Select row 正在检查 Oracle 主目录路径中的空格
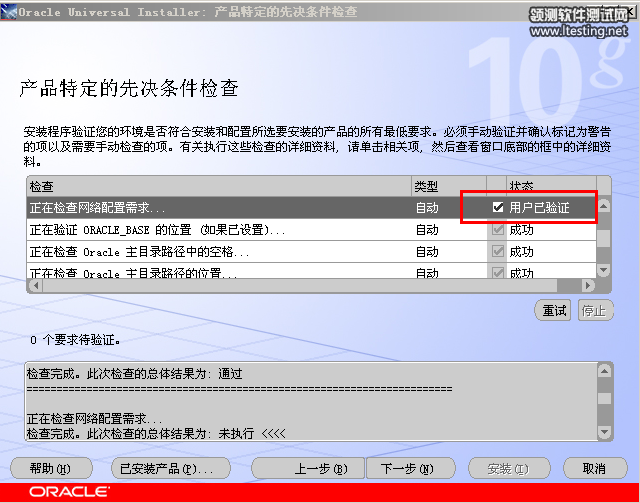Image resolution: width=640 pixels, height=503 pixels. pos(312,252)
